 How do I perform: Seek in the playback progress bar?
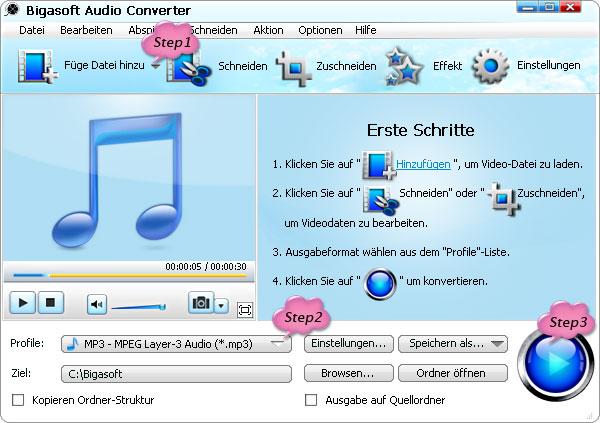tap(129, 275)
